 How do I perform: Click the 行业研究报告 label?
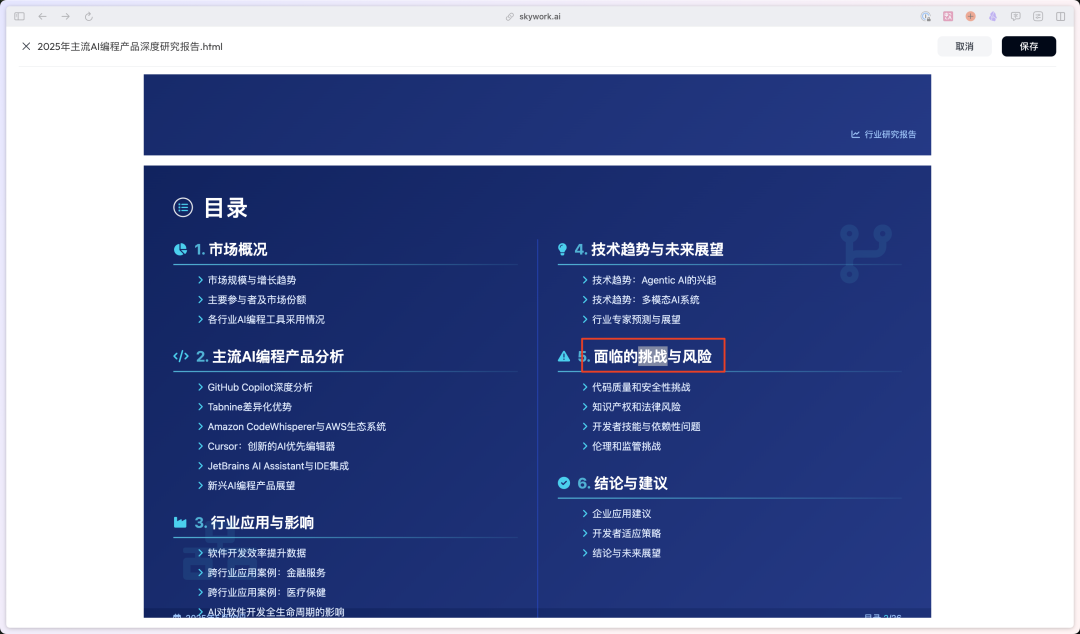pos(890,134)
